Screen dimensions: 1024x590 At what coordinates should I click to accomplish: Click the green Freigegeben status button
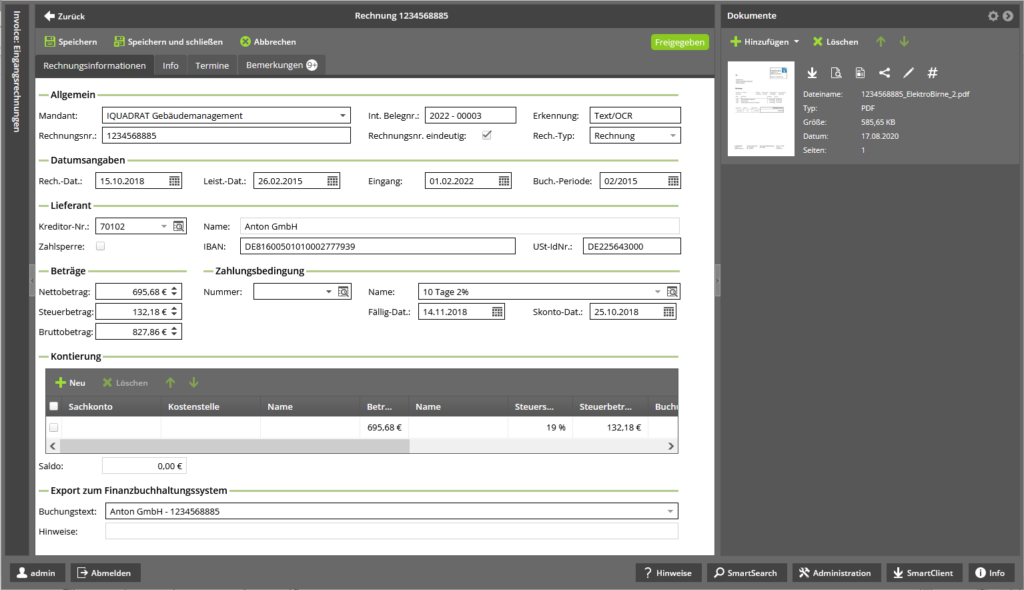679,42
